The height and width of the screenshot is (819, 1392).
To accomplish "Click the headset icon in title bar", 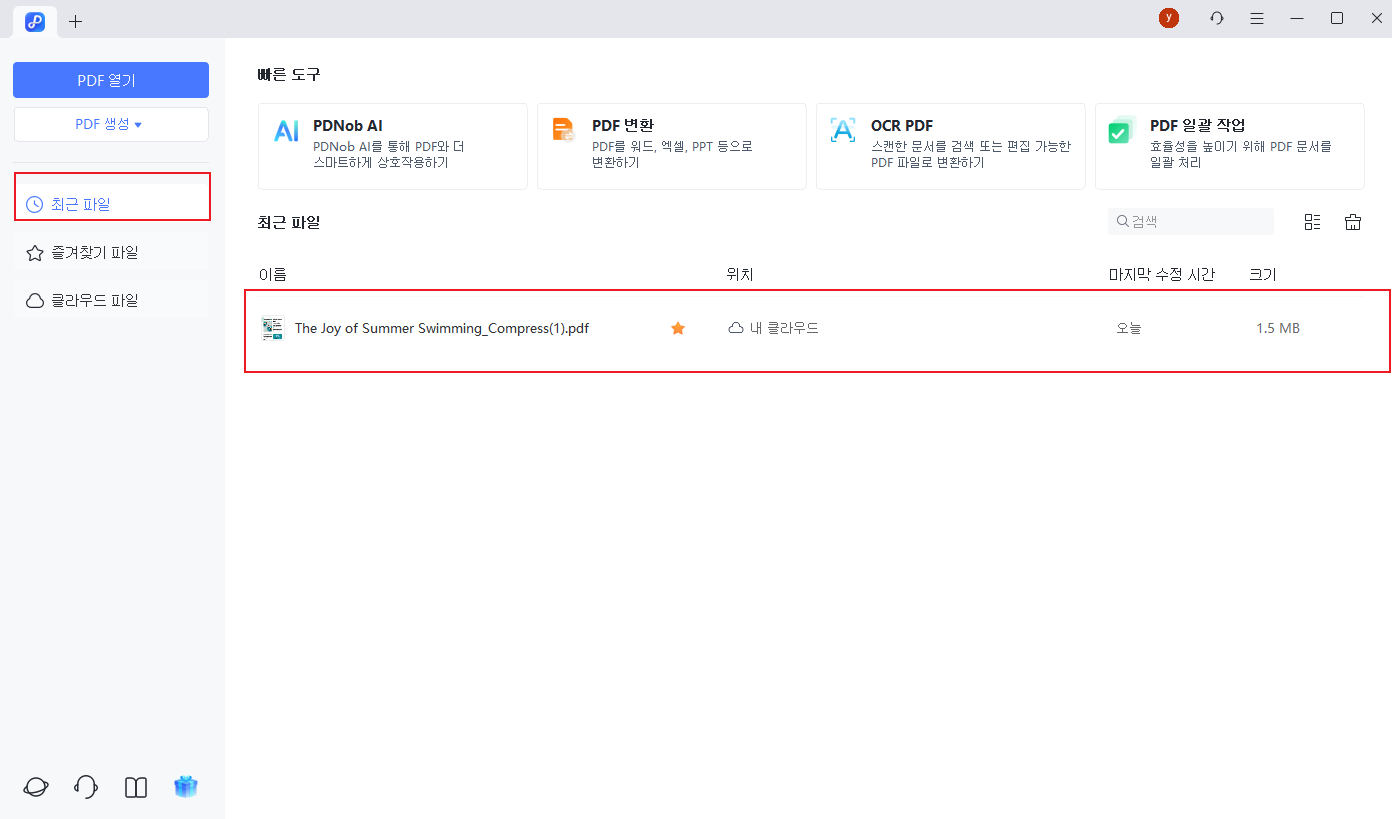I will tap(1216, 18).
